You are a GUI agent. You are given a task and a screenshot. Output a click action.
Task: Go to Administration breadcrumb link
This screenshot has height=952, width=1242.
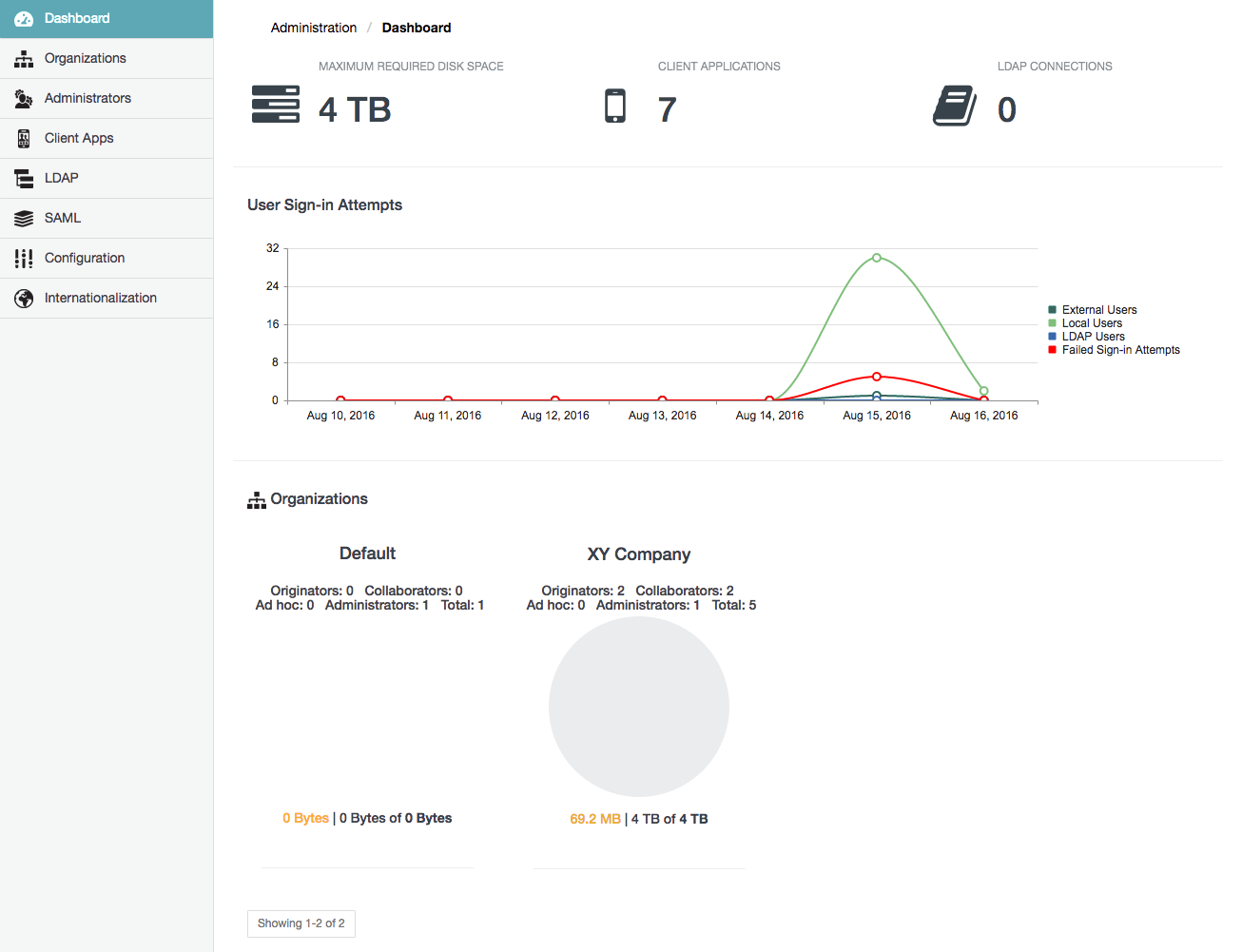313,28
